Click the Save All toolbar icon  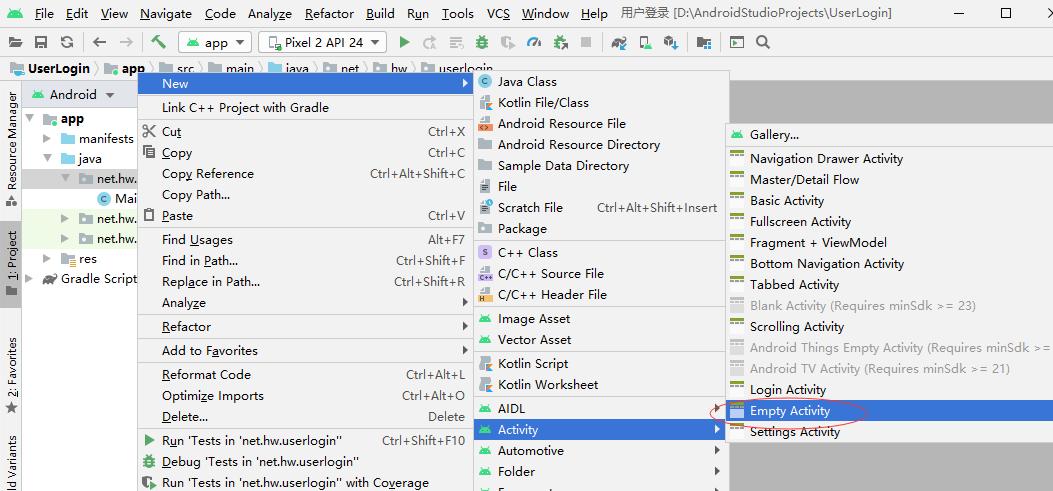(x=41, y=42)
